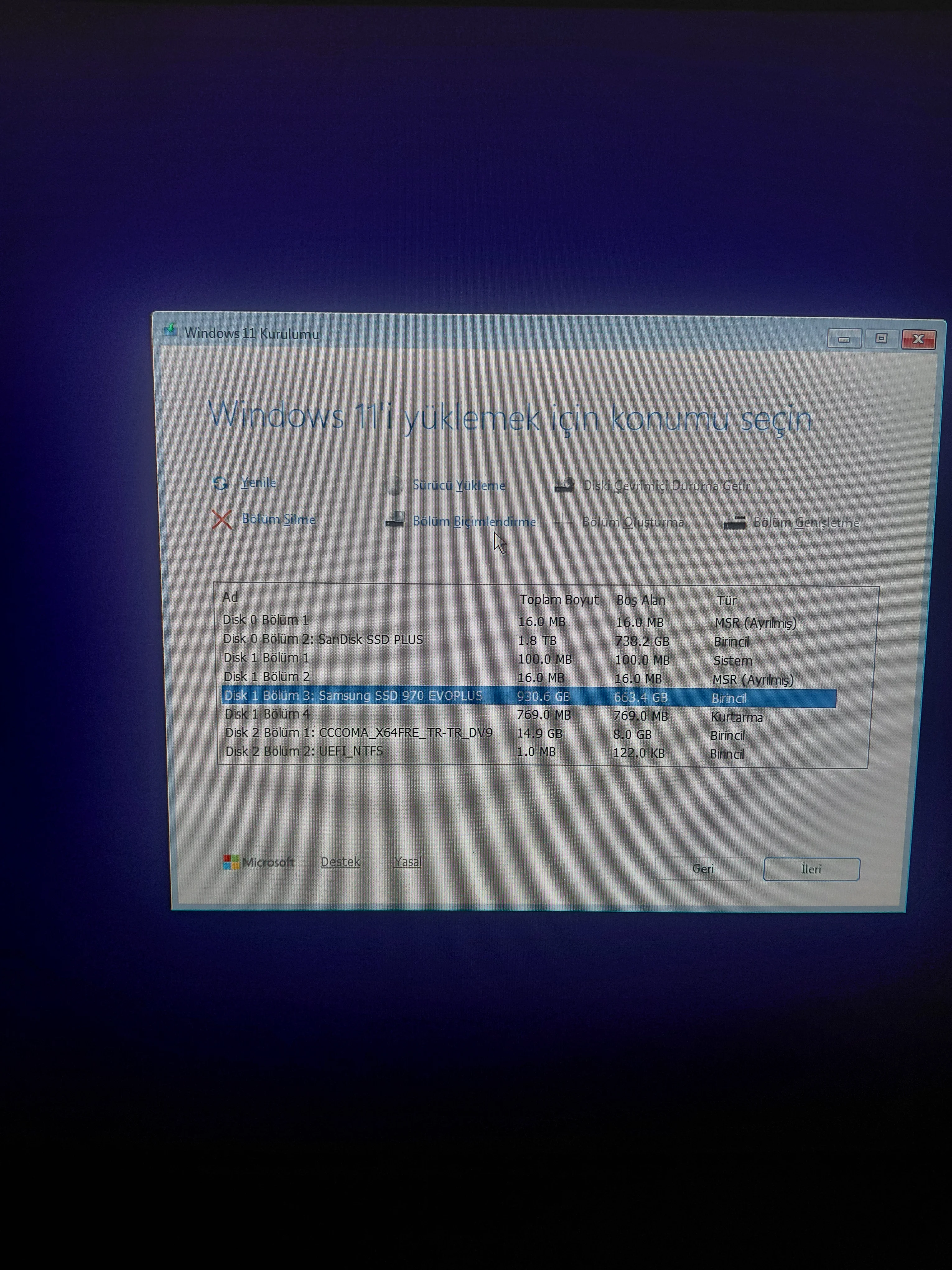Select Disk 1 Bölüm 1 system partition
The image size is (952, 1270).
click(x=266, y=658)
